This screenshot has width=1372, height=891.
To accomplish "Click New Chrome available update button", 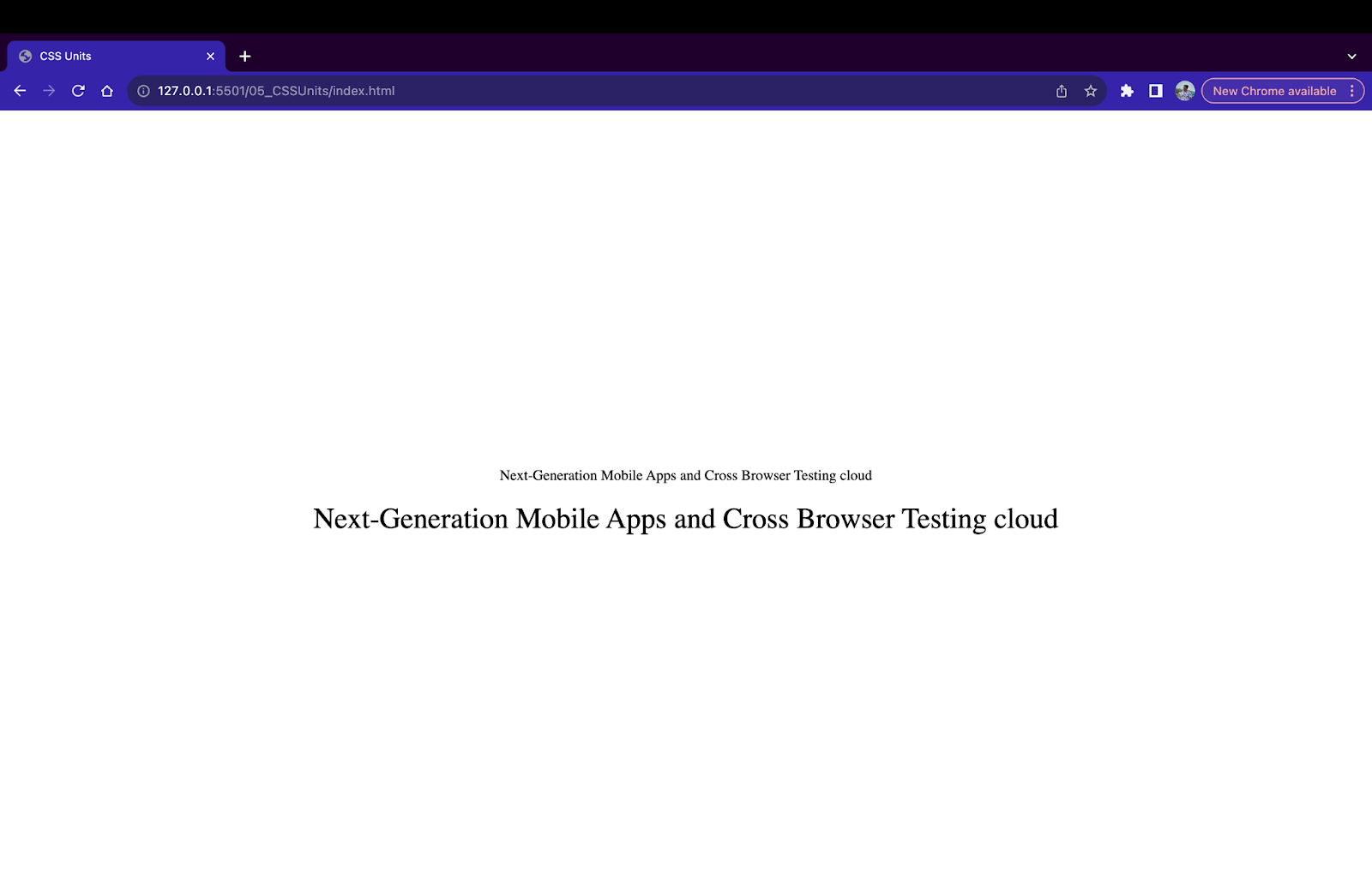I will click(1274, 91).
